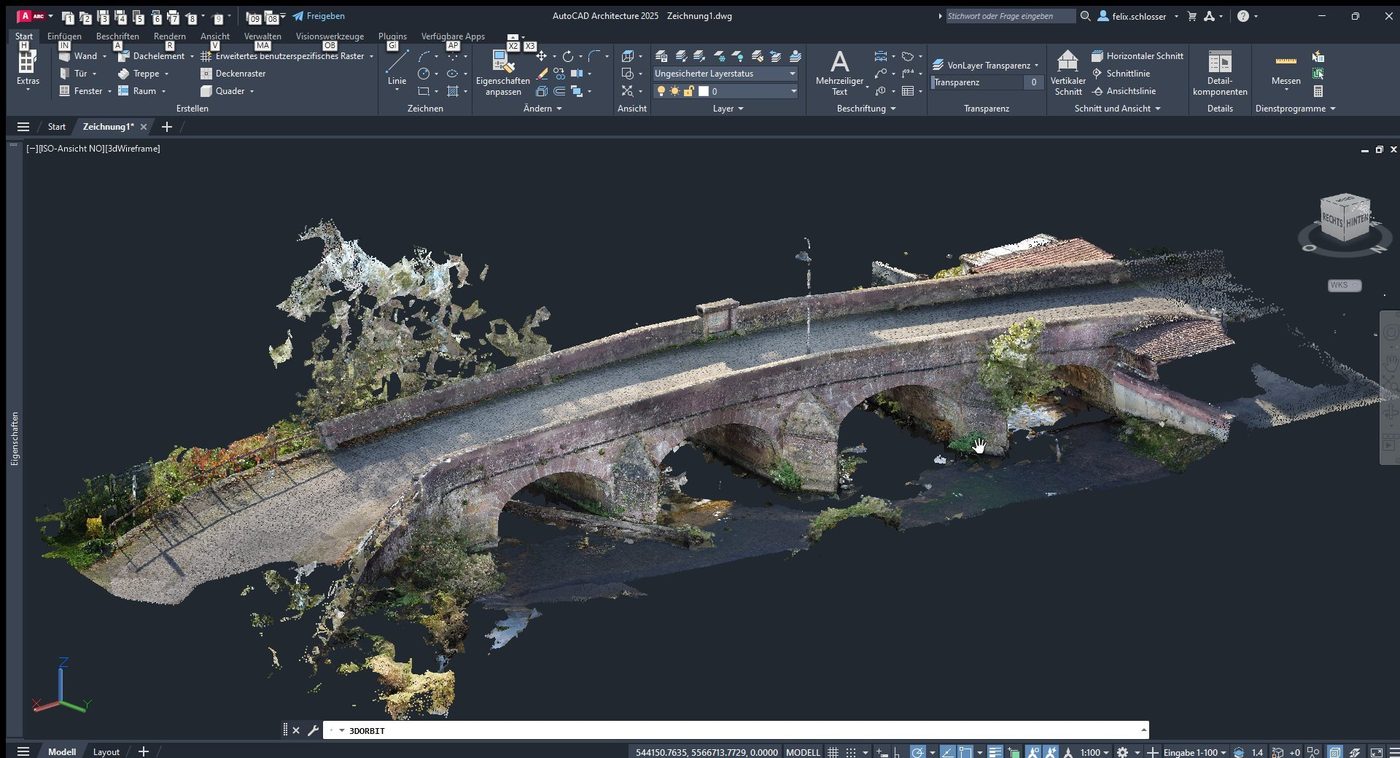Click the search magnifier icon

point(1086,16)
